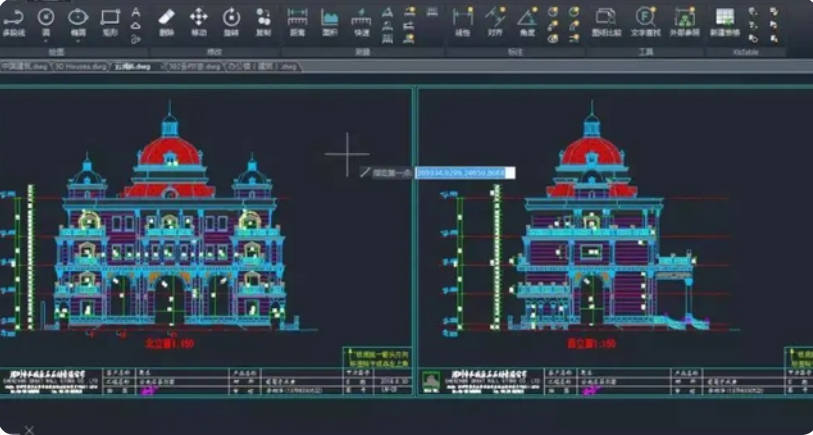Image resolution: width=813 pixels, height=435 pixels.
Task: Expand the Ellipse (椭圆) tool dropdown arrow
Action: 78,38
